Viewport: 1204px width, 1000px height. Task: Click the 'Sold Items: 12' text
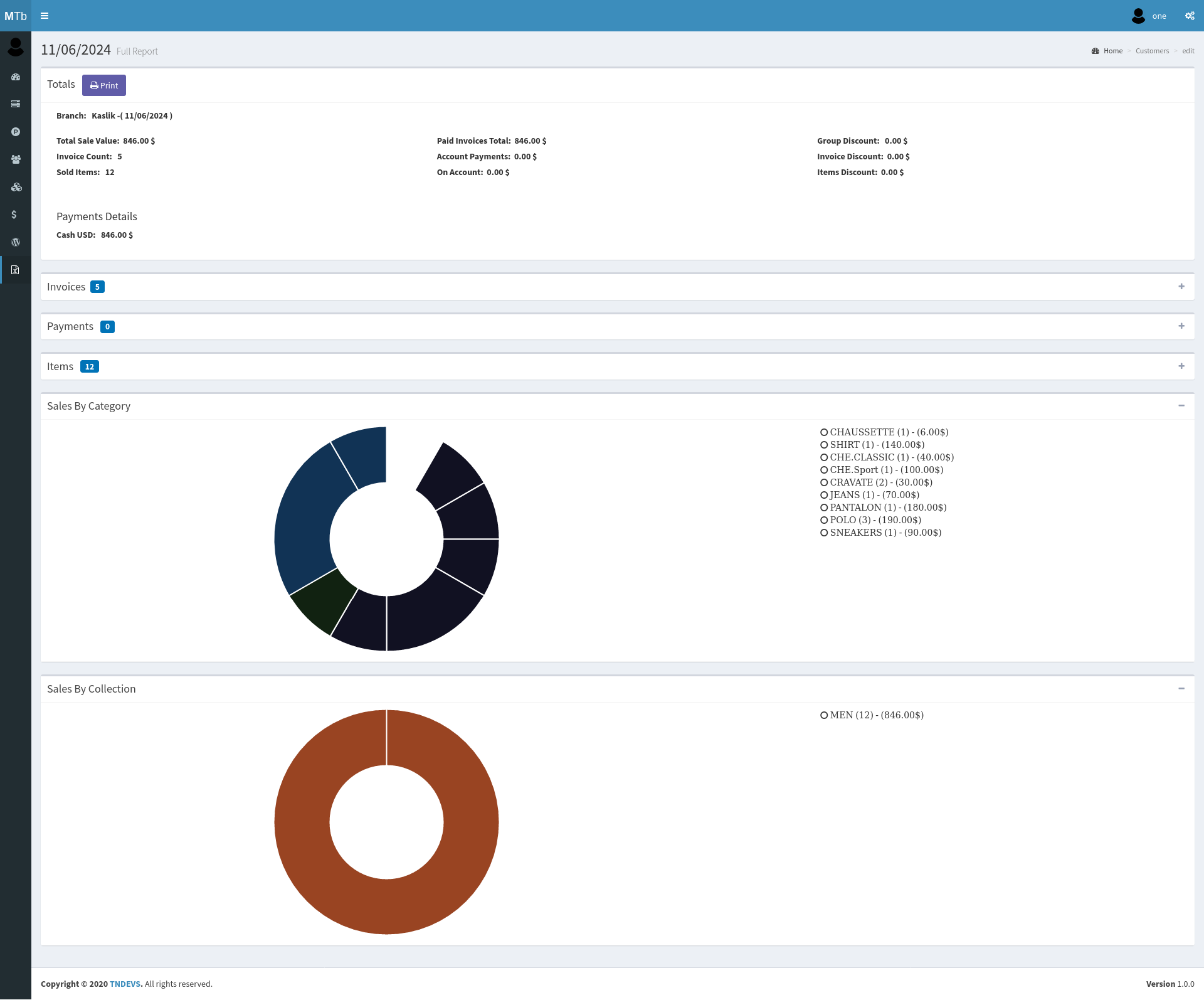pos(85,173)
